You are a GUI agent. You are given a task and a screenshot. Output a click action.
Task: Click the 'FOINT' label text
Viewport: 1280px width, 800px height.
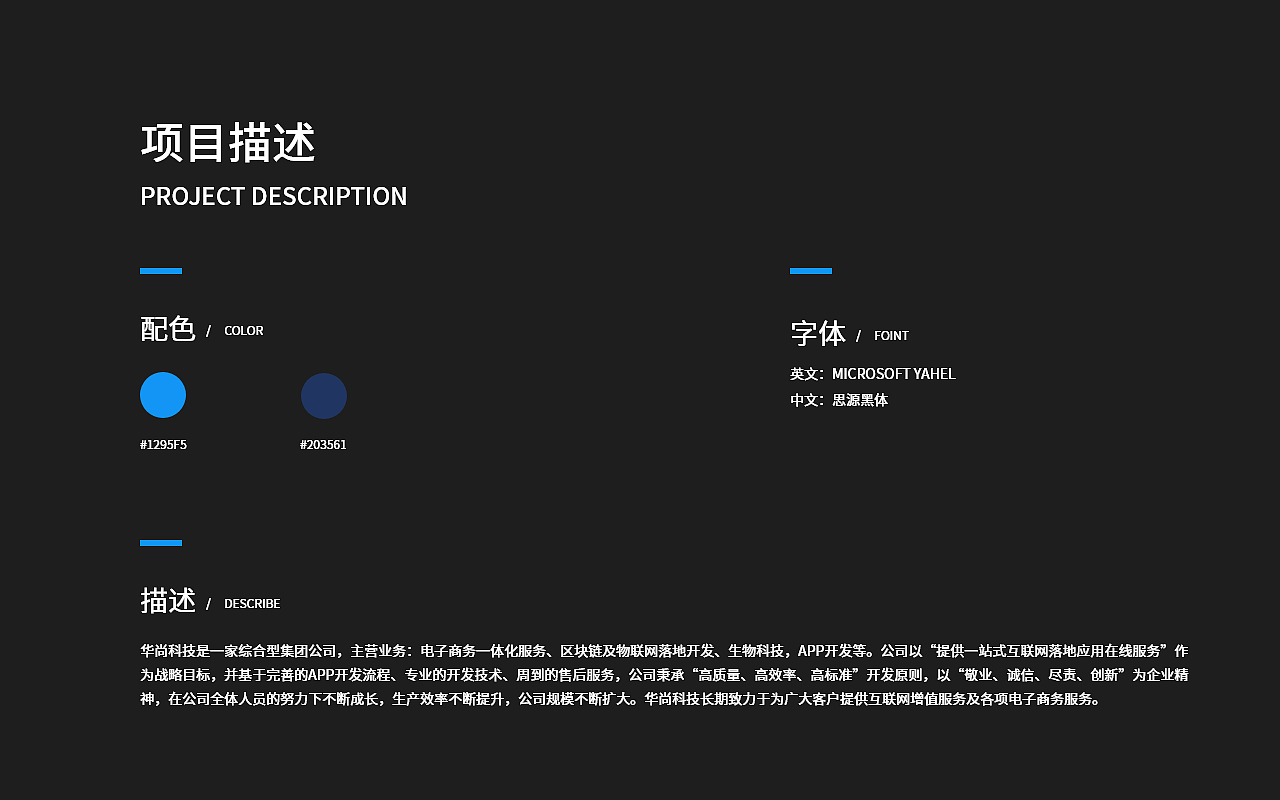coord(891,336)
